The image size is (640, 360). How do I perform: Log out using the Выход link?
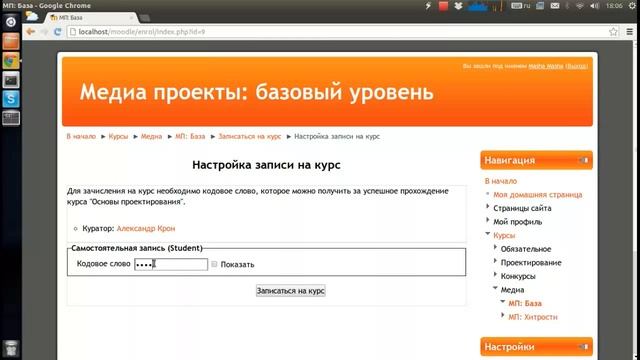coord(577,66)
